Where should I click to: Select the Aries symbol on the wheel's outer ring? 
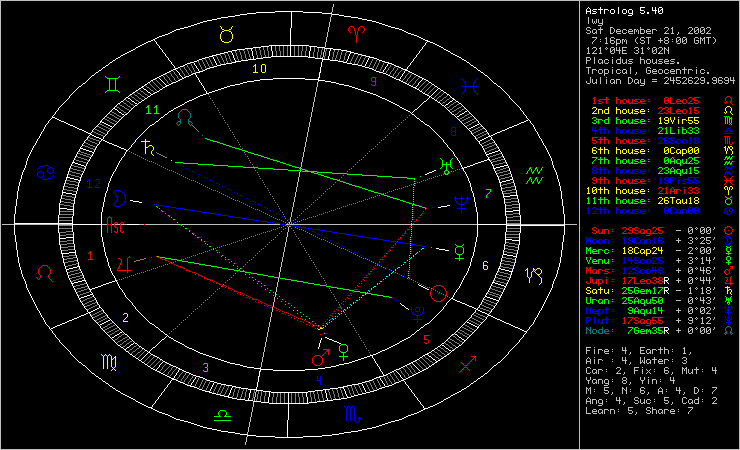tap(355, 35)
